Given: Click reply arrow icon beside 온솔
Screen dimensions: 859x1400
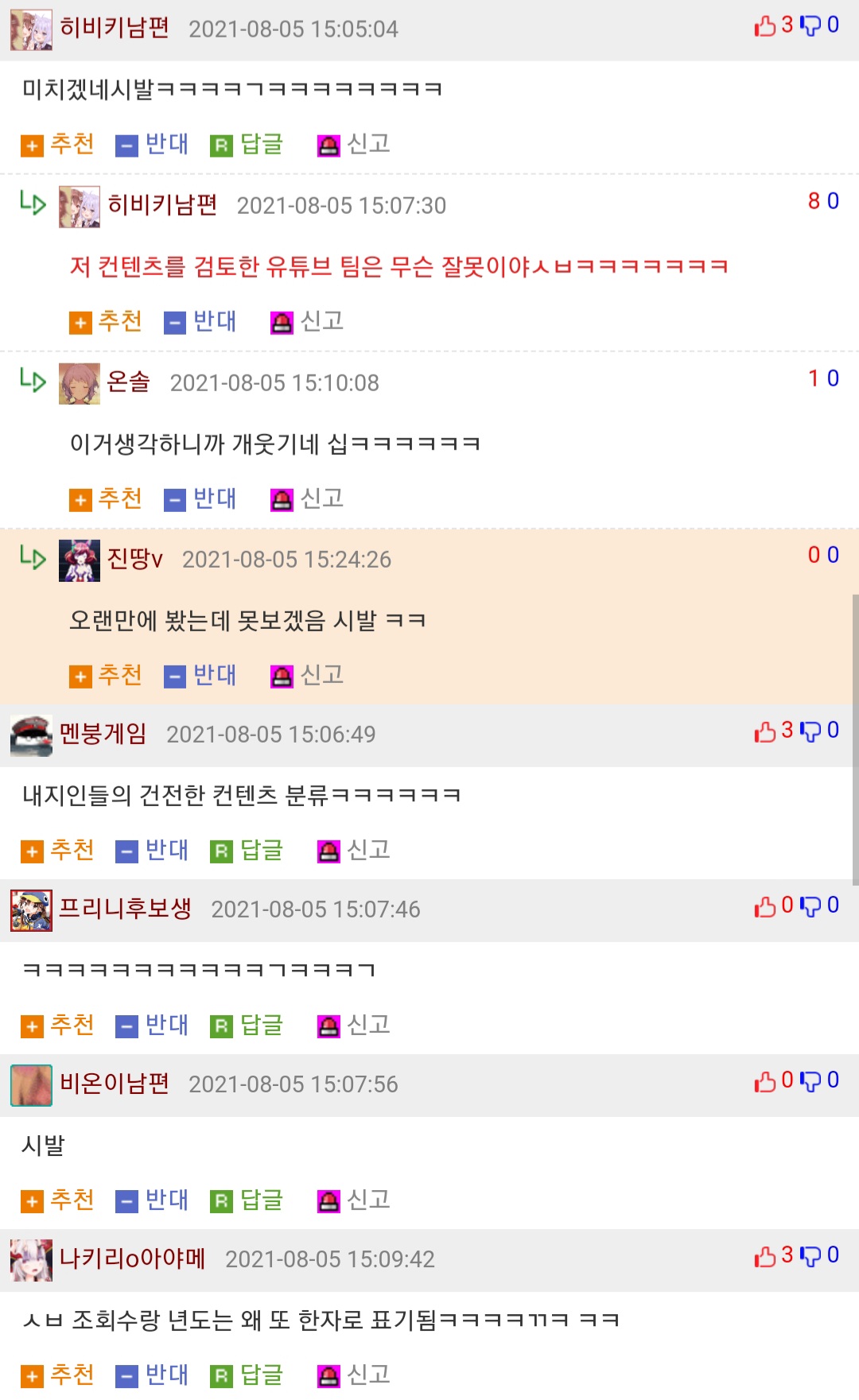Looking at the screenshot, I should [33, 380].
